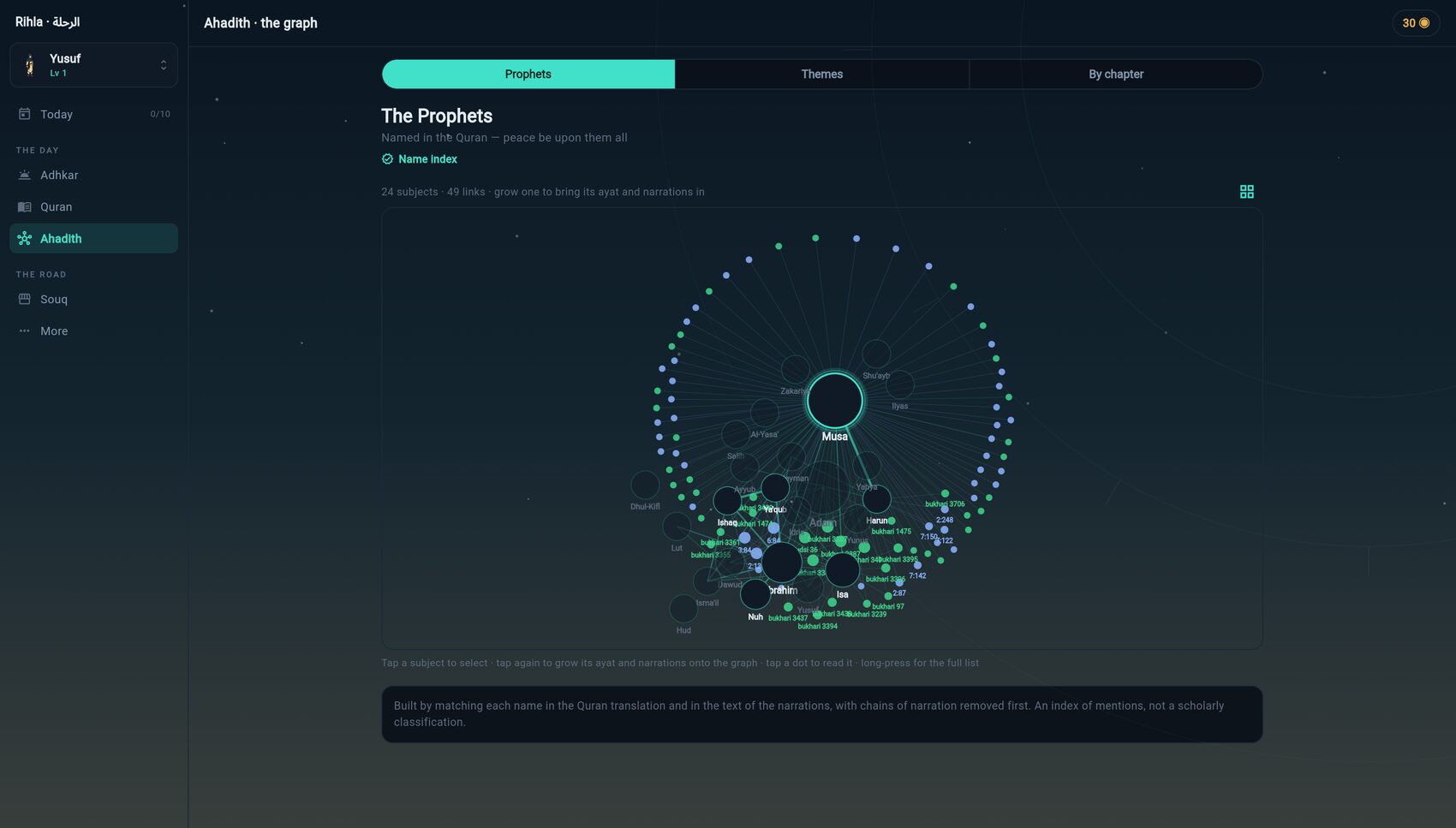Select the Ahadith sidebar item
Image resolution: width=1456 pixels, height=828 pixels.
tap(93, 238)
